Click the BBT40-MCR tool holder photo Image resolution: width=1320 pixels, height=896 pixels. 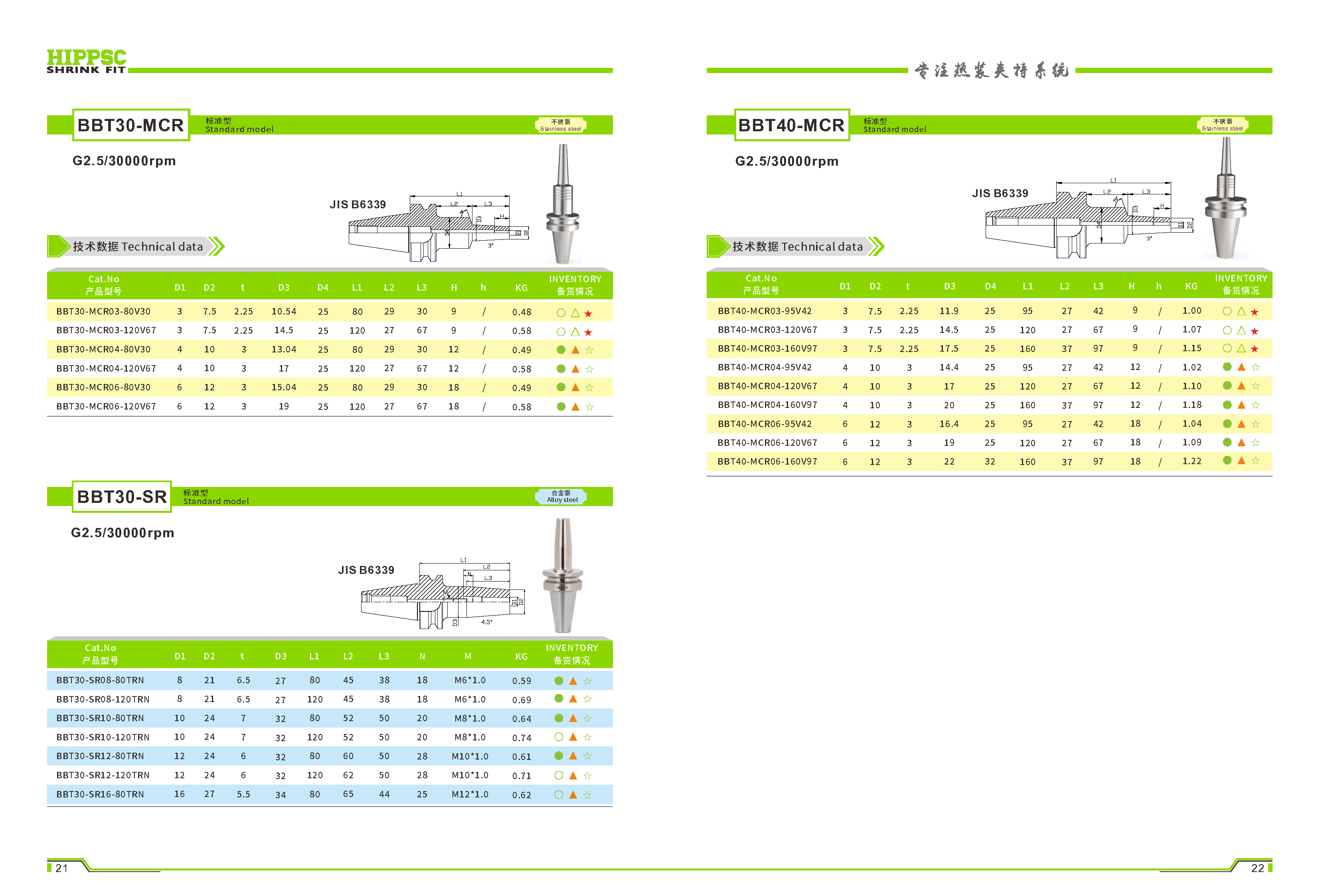1225,199
